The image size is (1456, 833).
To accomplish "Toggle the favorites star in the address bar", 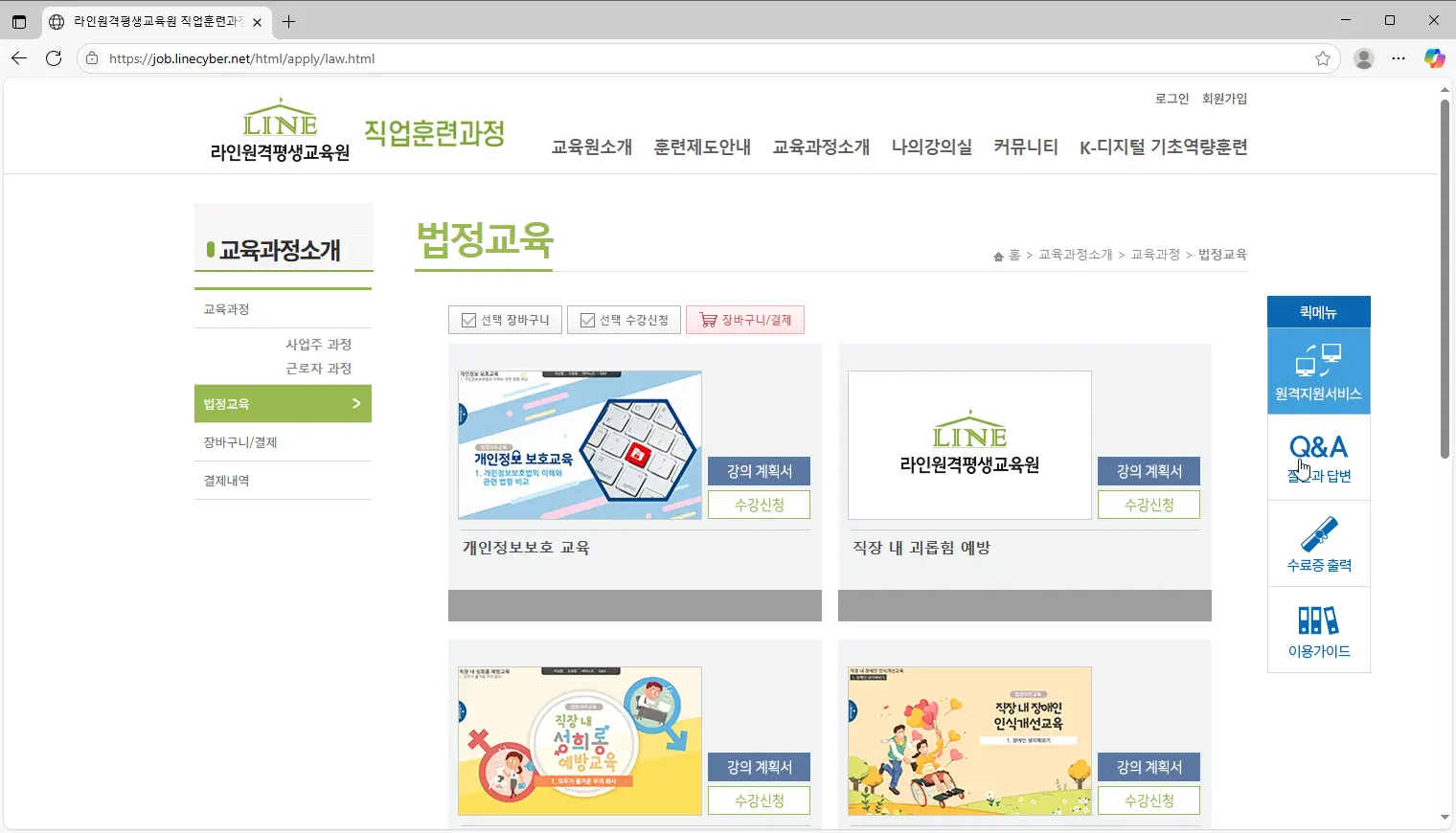I will click(x=1323, y=58).
